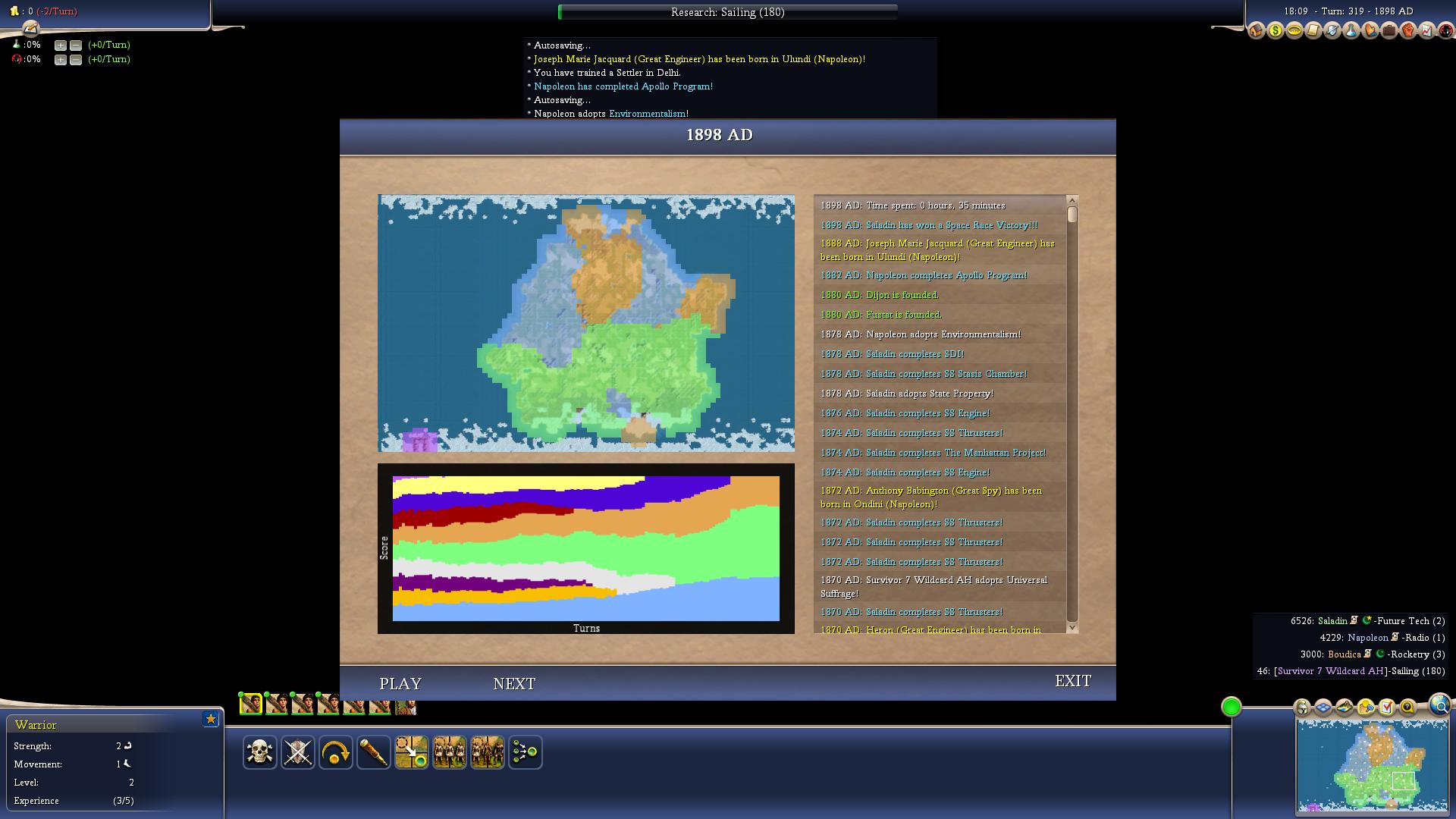The width and height of the screenshot is (1456, 819).
Task: Select the Settler unit icon
Action: point(406,706)
